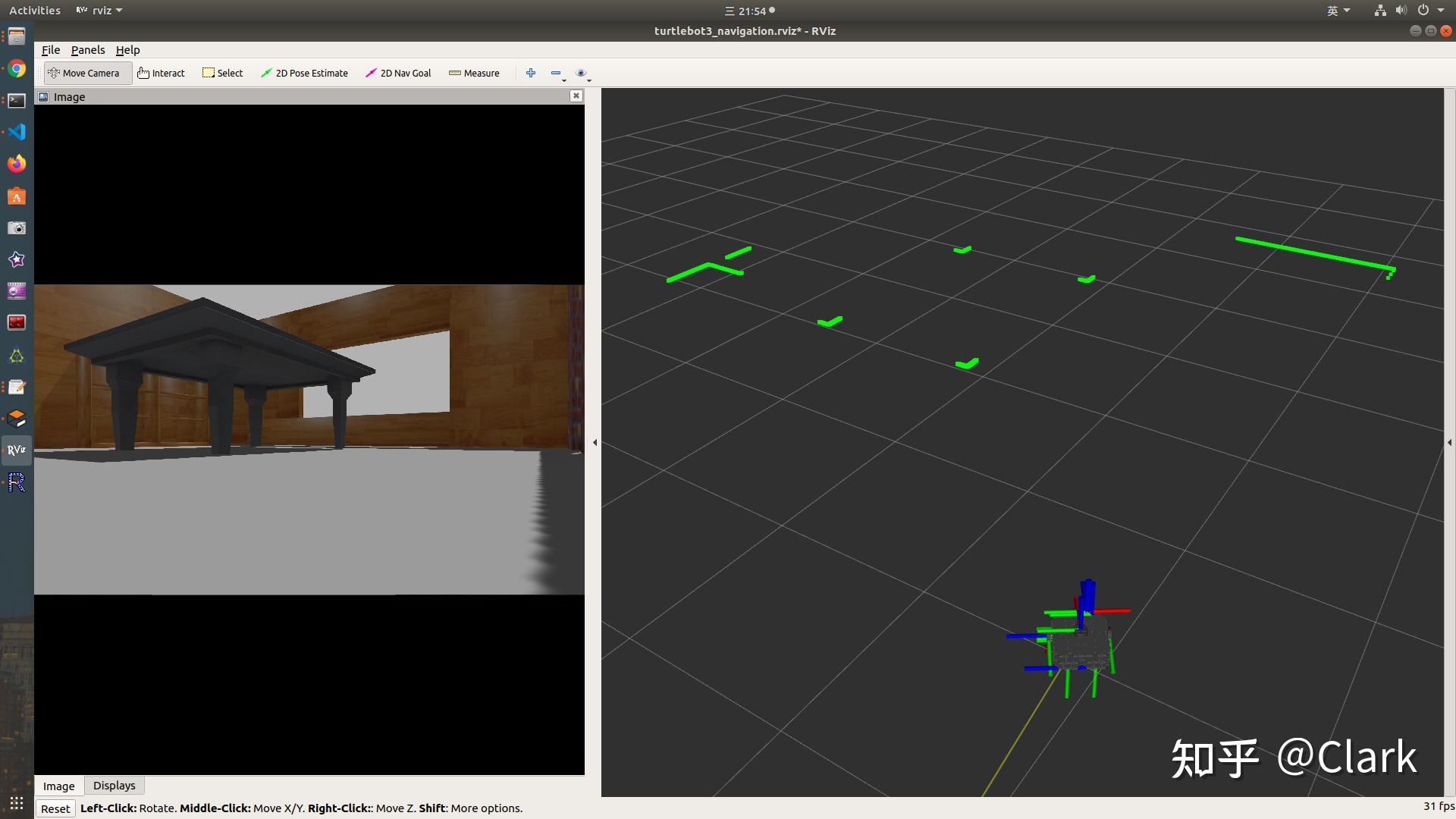This screenshot has height=819, width=1456.
Task: Switch to the Interact tool
Action: click(x=161, y=73)
